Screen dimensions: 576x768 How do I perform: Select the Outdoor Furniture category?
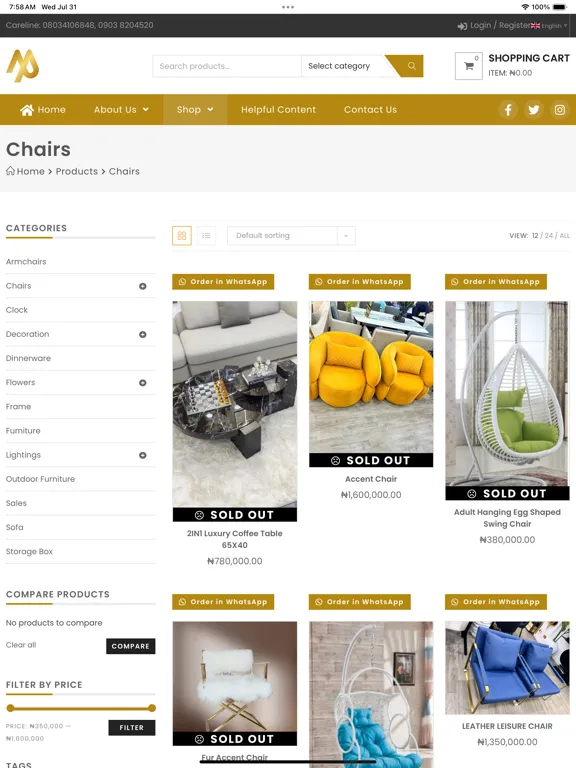(x=40, y=479)
